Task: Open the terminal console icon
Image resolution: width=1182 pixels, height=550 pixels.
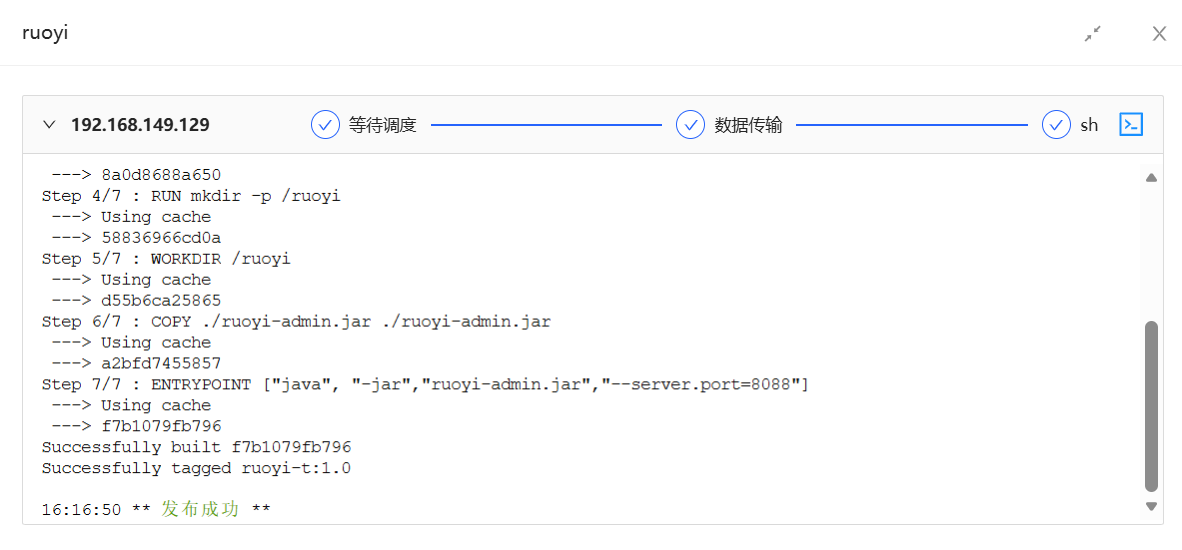Action: [x=1131, y=124]
